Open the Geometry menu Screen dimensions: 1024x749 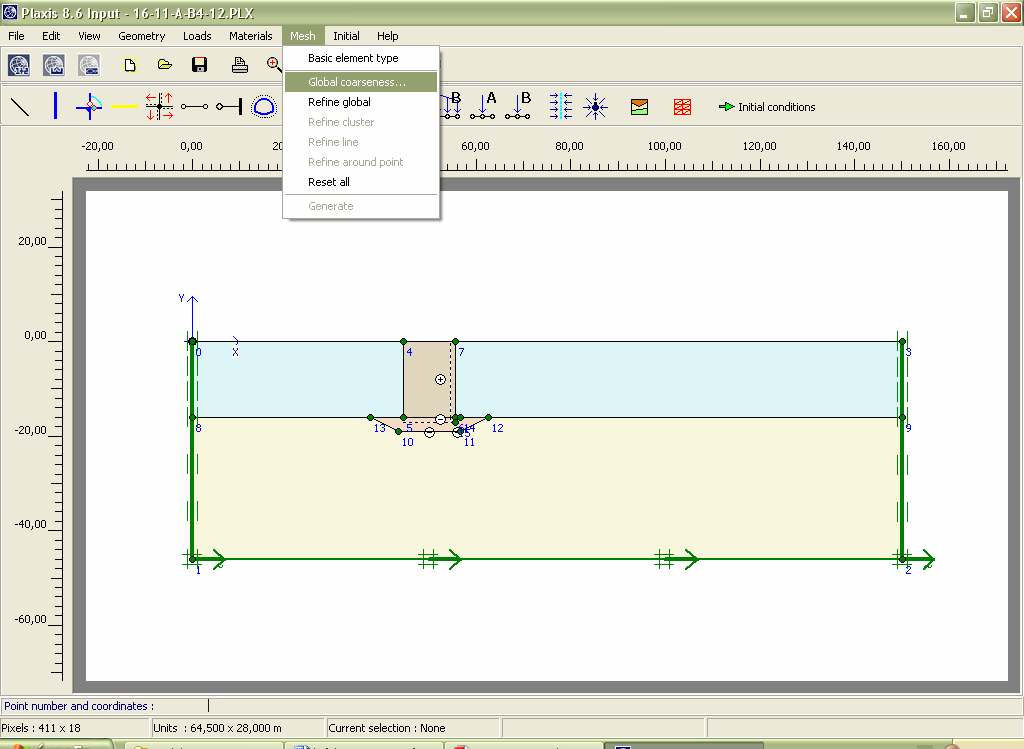click(x=142, y=36)
